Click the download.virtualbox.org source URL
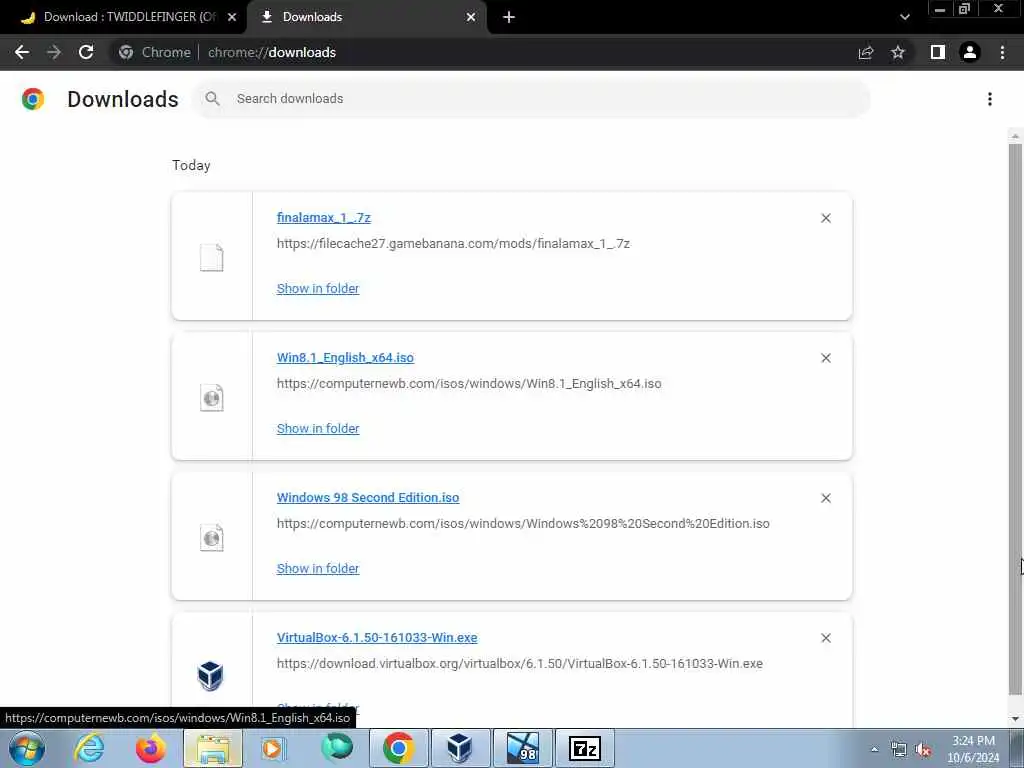Viewport: 1024px width, 768px height. pyautogui.click(x=520, y=664)
